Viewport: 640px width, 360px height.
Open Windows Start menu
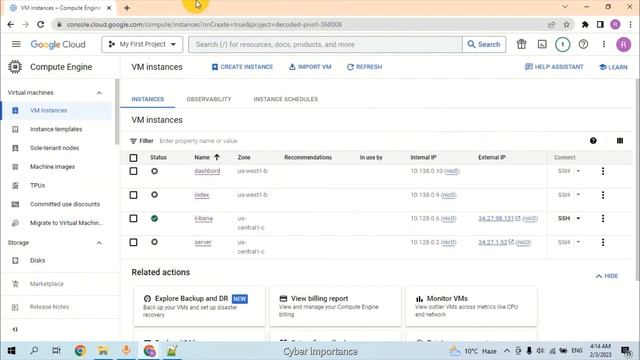coord(11,351)
